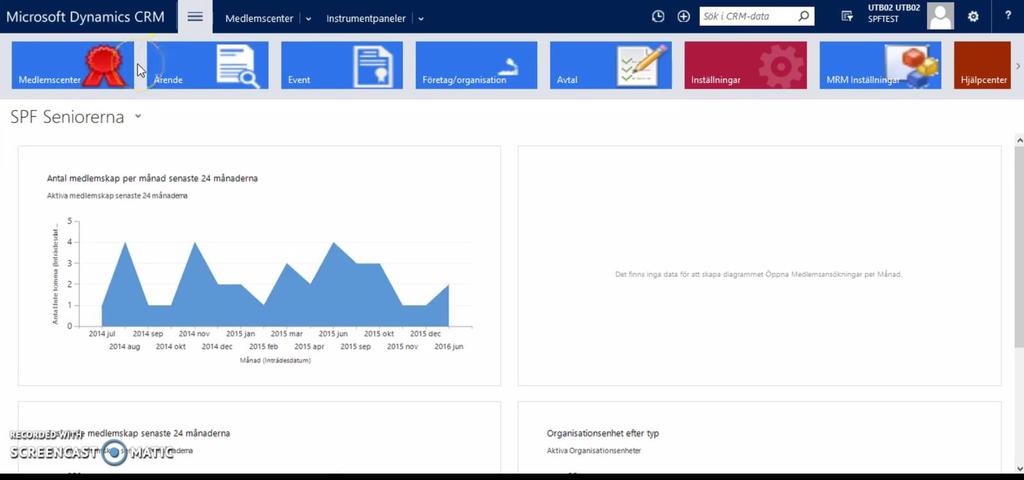1024x480 pixels.
Task: Show more tiles with right arrow
Action: coord(1017,66)
